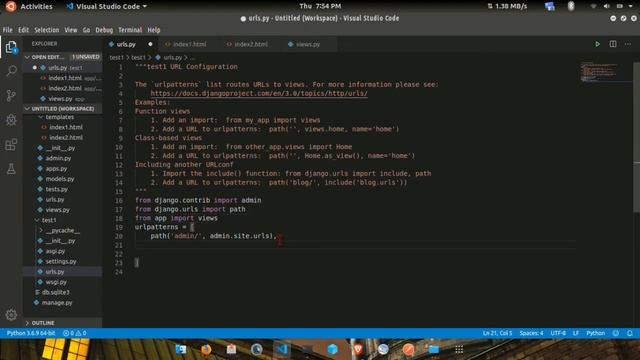Click the urls.py breadcrumb item

coord(173,58)
